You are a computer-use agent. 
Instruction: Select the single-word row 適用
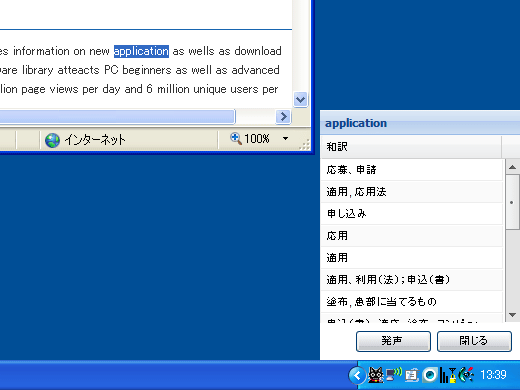(412, 258)
